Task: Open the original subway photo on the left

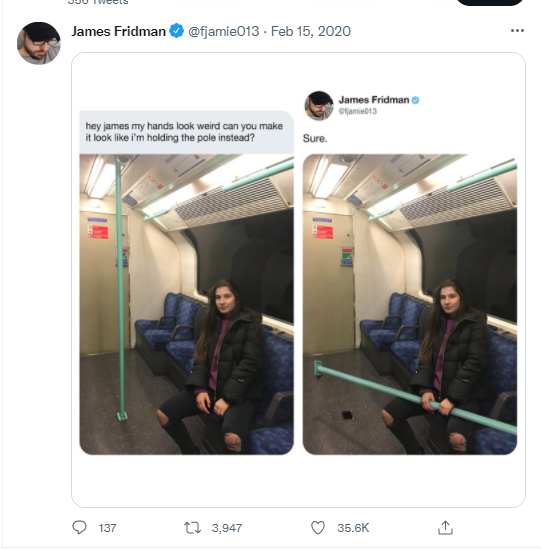Action: [186, 304]
